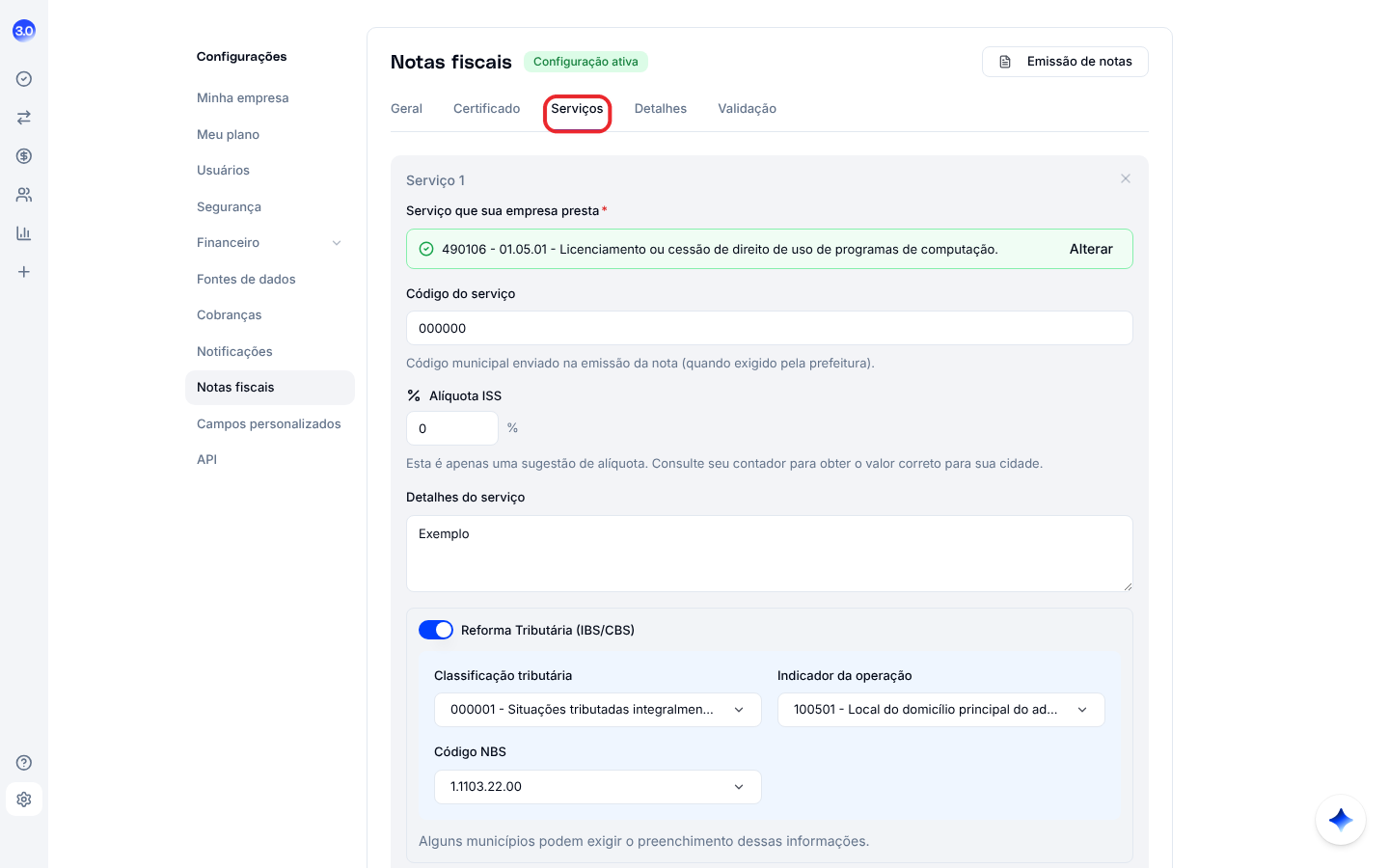Expand the Financeiro submenu chevron
1389x868 pixels.
[337, 243]
